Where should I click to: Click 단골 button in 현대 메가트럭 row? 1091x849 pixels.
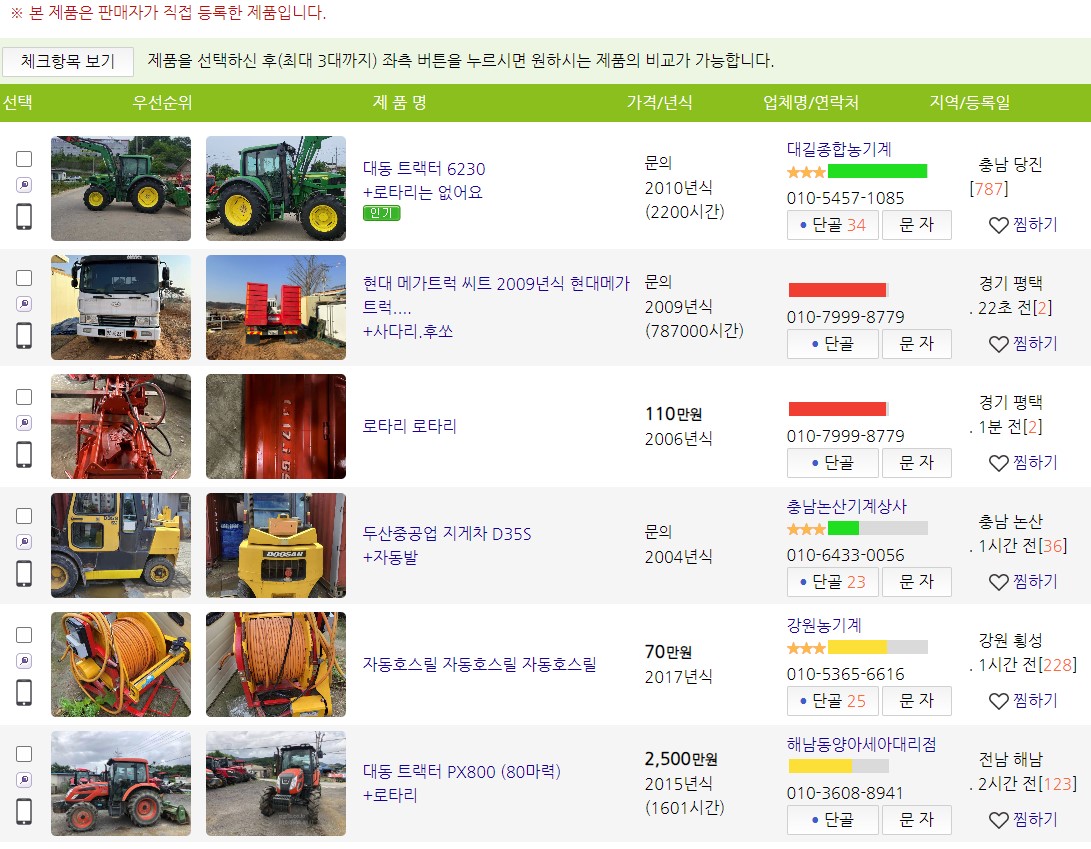pos(833,344)
